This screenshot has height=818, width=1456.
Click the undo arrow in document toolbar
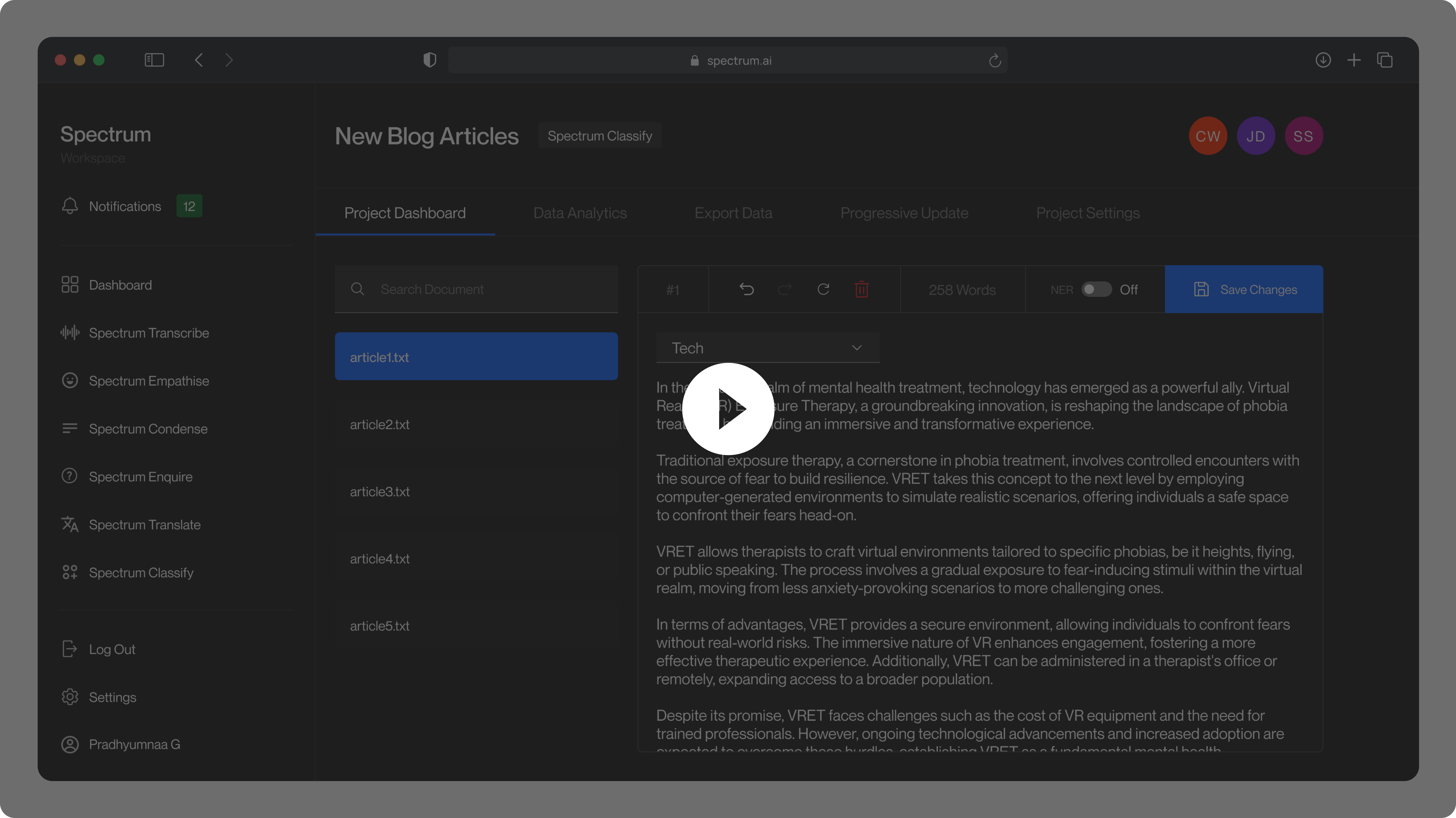(x=747, y=289)
